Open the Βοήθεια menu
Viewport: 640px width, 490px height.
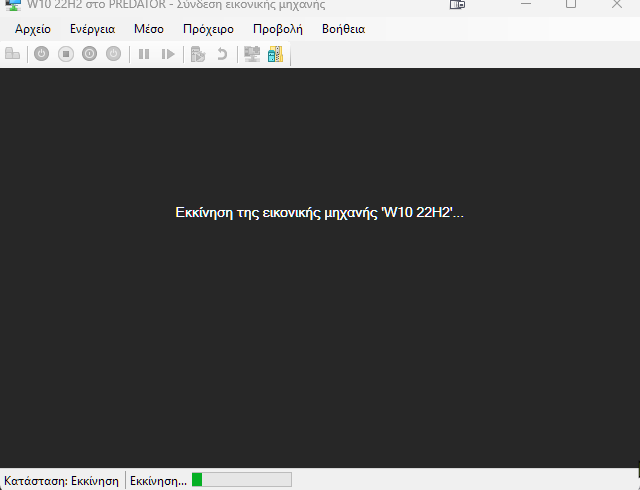pyautogui.click(x=343, y=29)
